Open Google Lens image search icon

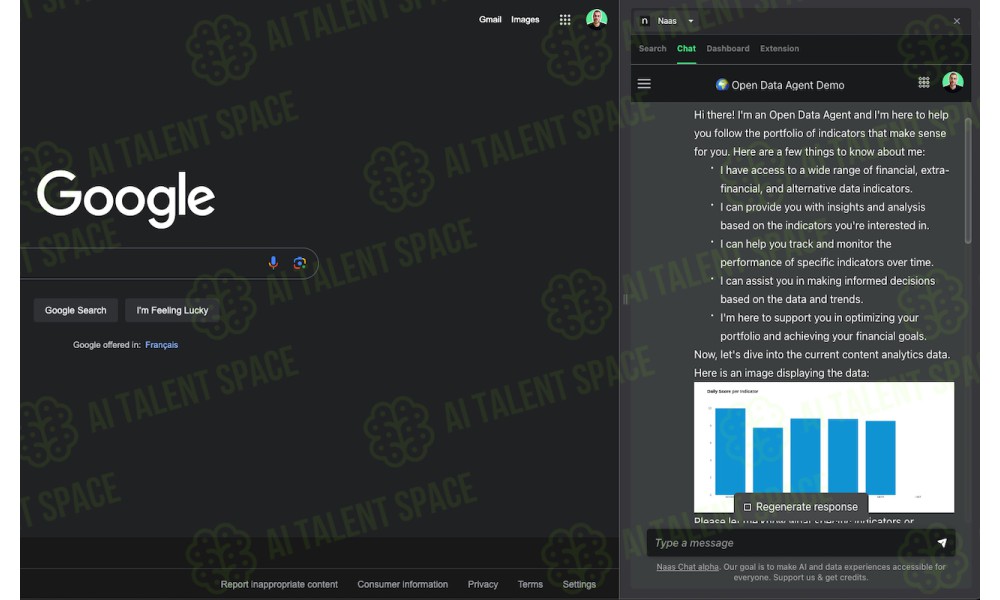pos(299,263)
